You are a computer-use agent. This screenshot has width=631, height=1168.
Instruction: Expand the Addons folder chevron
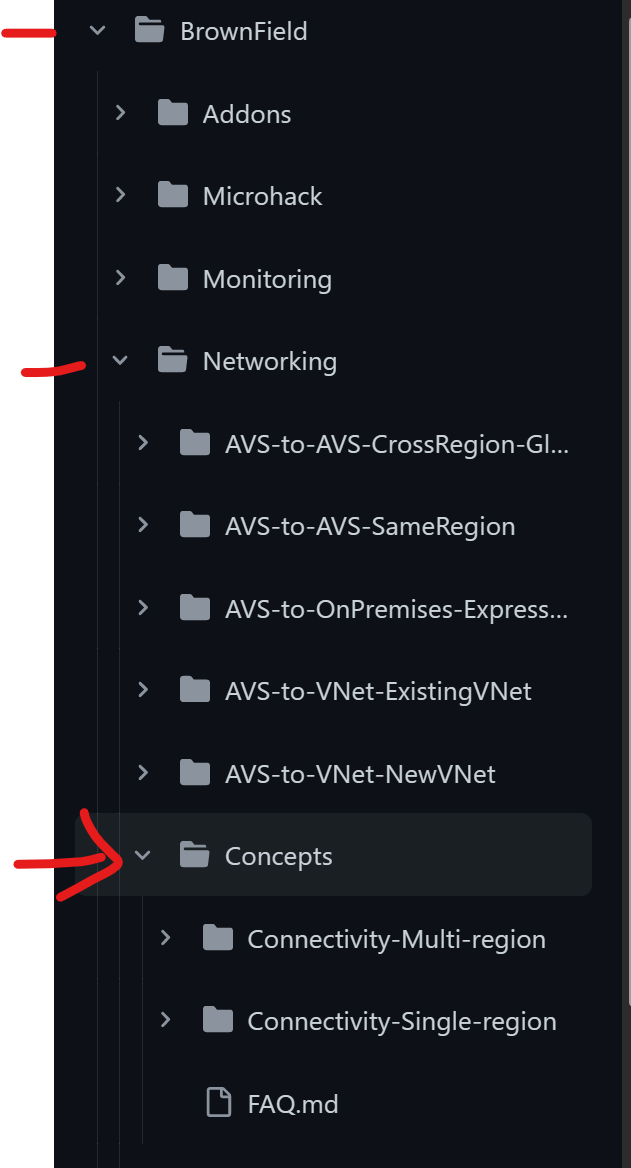[119, 113]
